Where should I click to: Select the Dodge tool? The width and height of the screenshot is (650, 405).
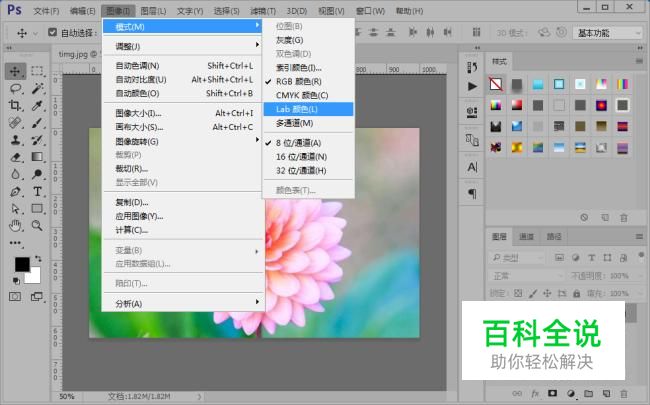(37, 174)
